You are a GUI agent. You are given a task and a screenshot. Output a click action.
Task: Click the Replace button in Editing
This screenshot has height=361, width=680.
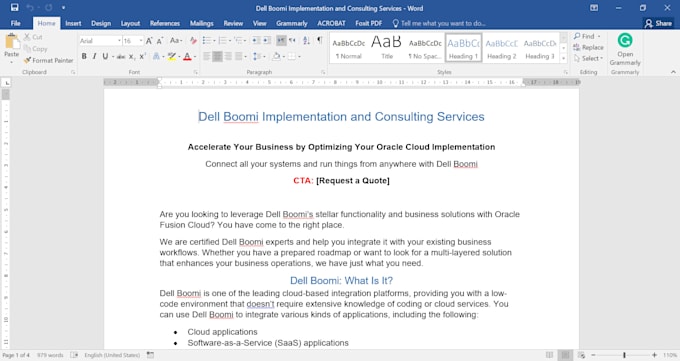coord(588,47)
